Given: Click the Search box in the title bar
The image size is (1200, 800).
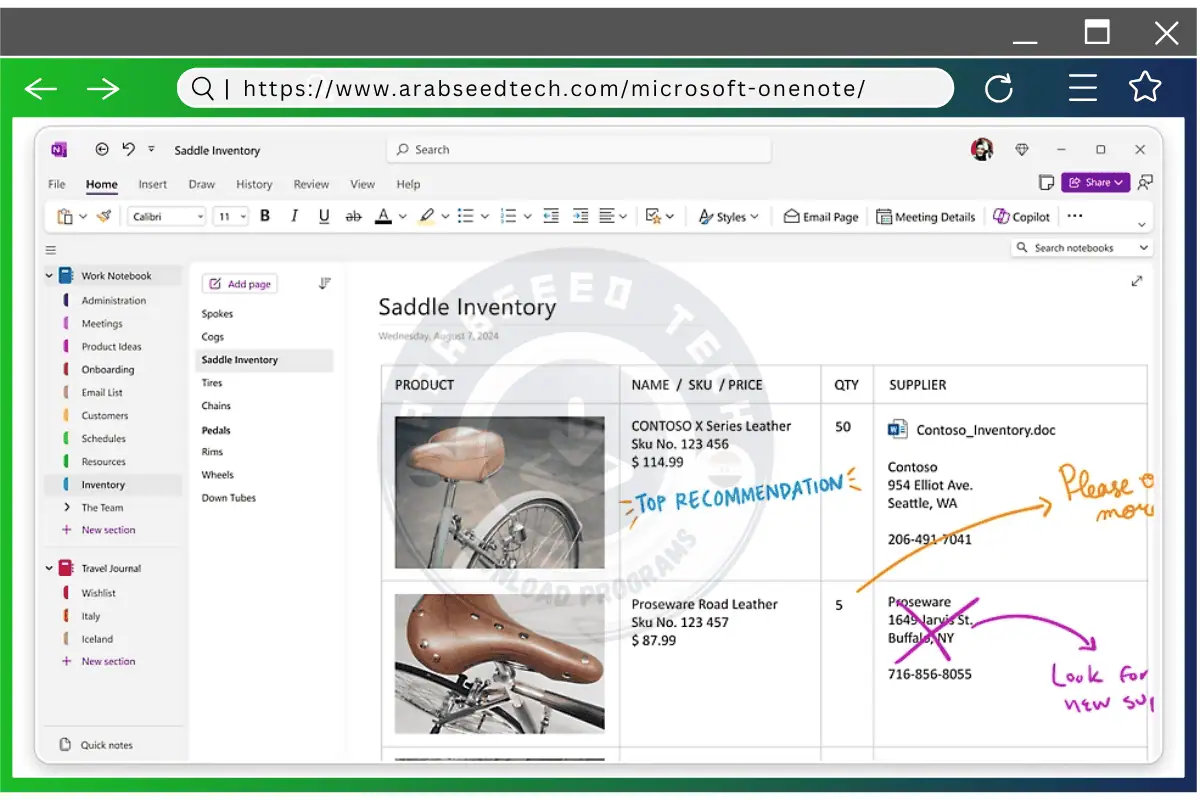Looking at the screenshot, I should pos(578,150).
